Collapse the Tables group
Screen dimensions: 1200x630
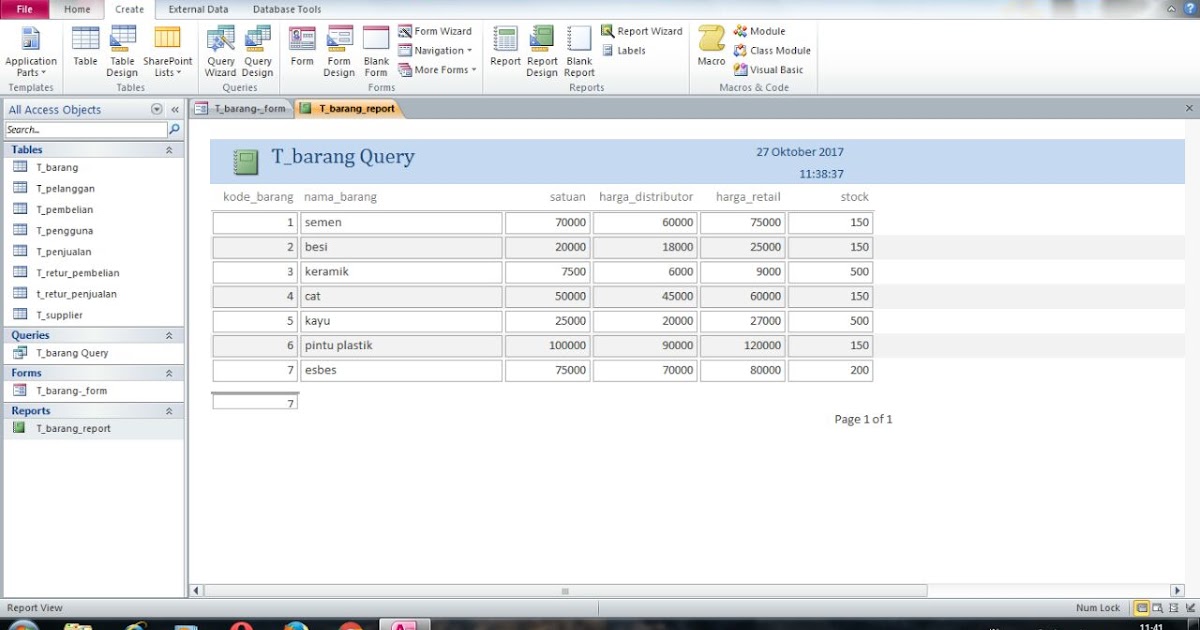[169, 150]
